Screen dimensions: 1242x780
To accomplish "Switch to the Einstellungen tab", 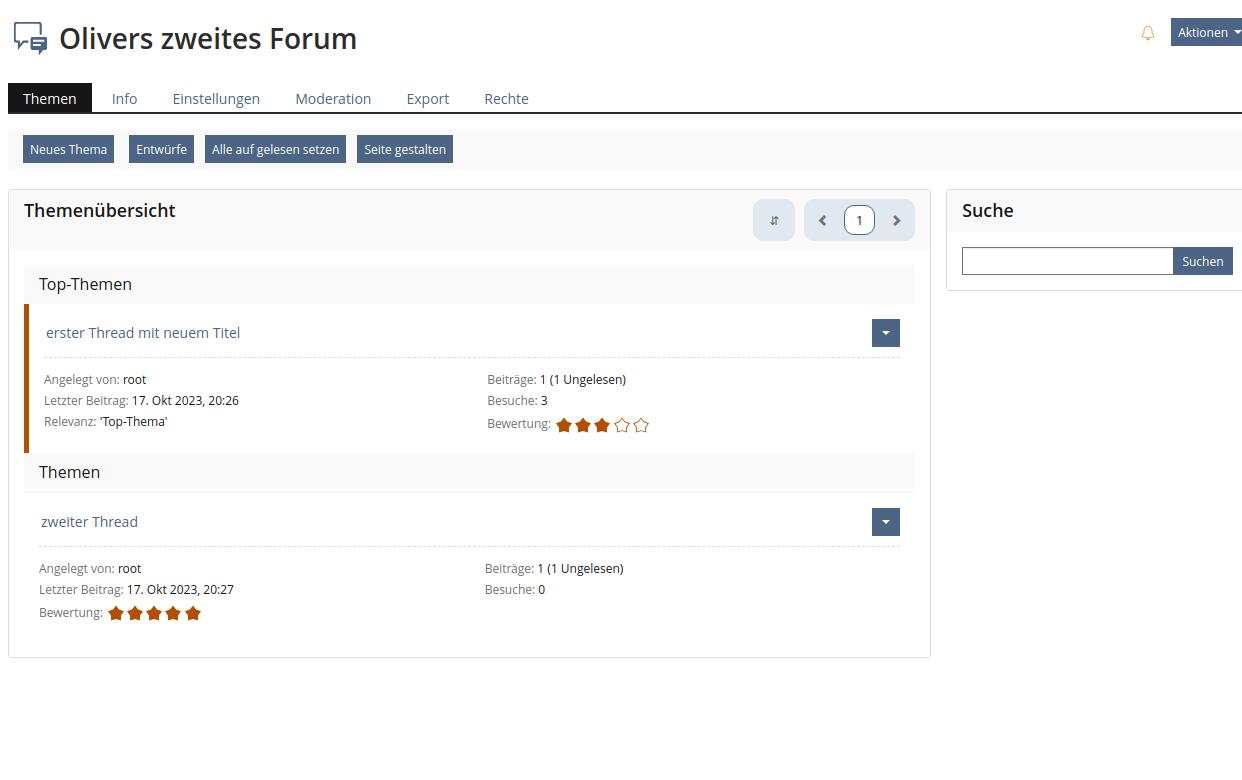I will tap(216, 99).
